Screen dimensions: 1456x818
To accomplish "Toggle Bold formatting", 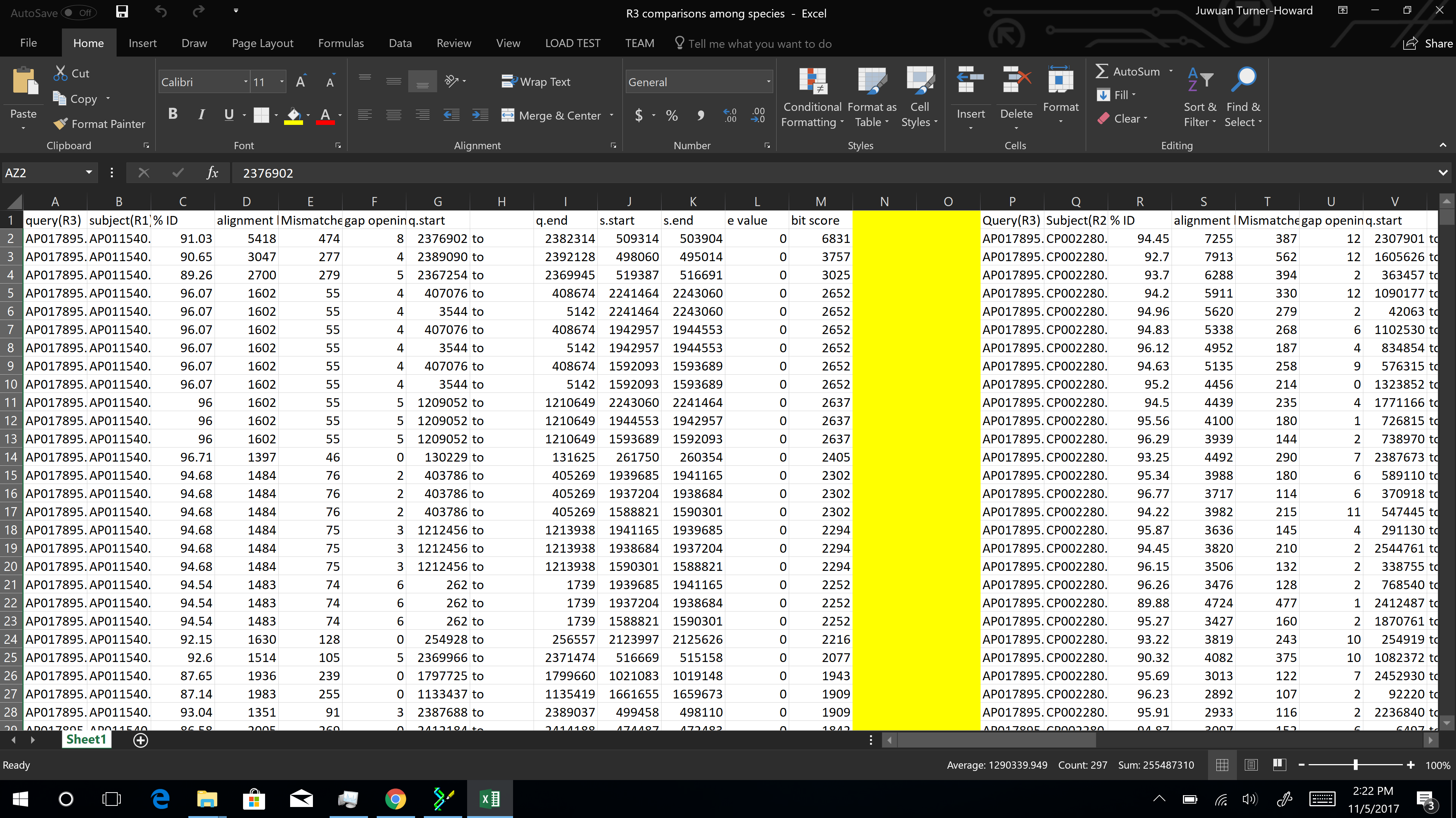I will click(x=173, y=115).
